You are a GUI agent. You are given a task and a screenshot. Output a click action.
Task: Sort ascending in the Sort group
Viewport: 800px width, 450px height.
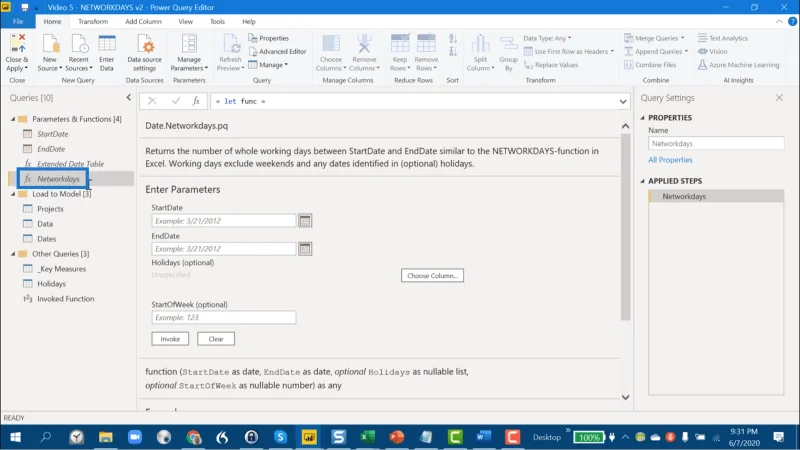[453, 38]
